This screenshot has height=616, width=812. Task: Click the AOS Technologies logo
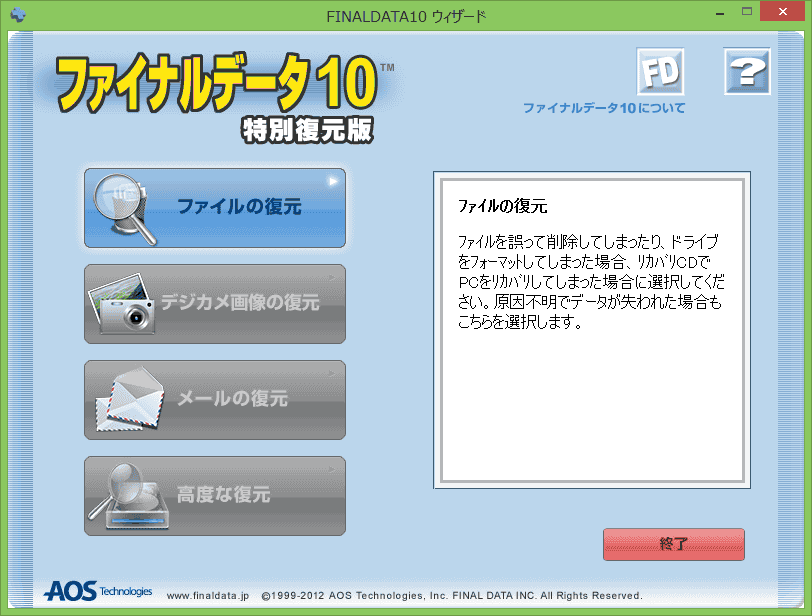point(98,591)
